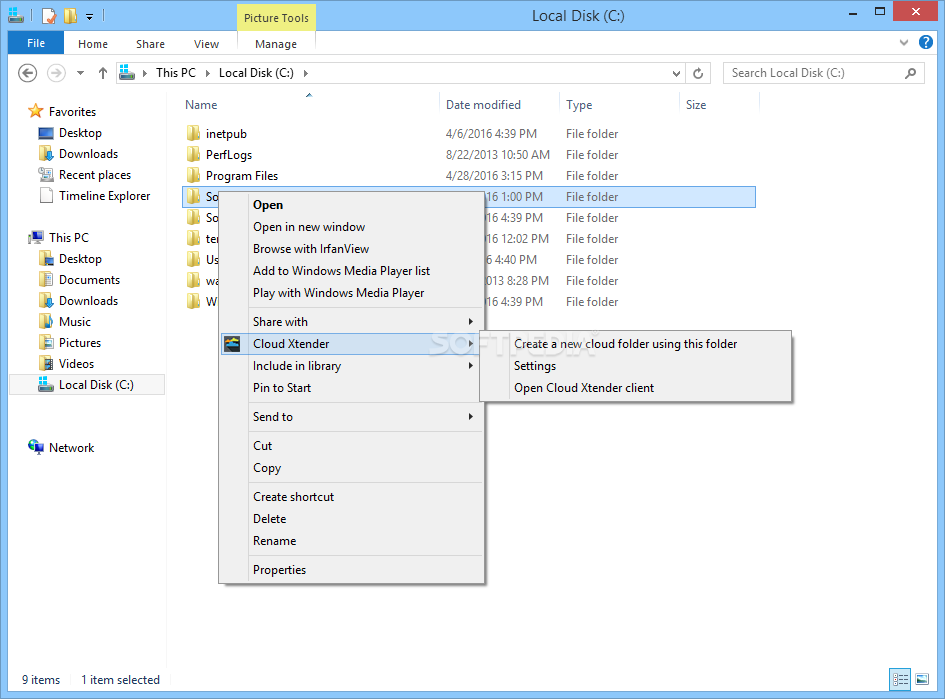
Task: Click the This PC computer icon
Action: (x=36, y=237)
